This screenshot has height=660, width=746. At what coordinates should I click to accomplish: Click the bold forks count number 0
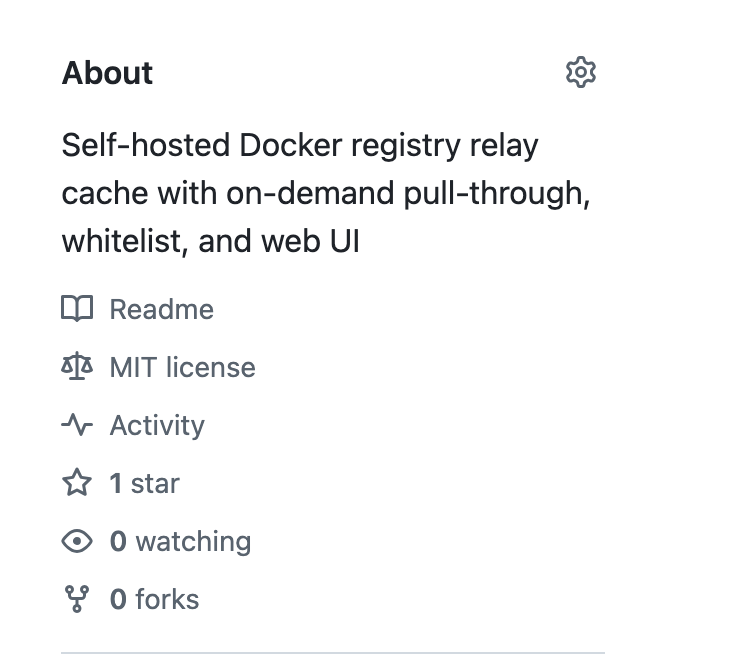pos(118,599)
